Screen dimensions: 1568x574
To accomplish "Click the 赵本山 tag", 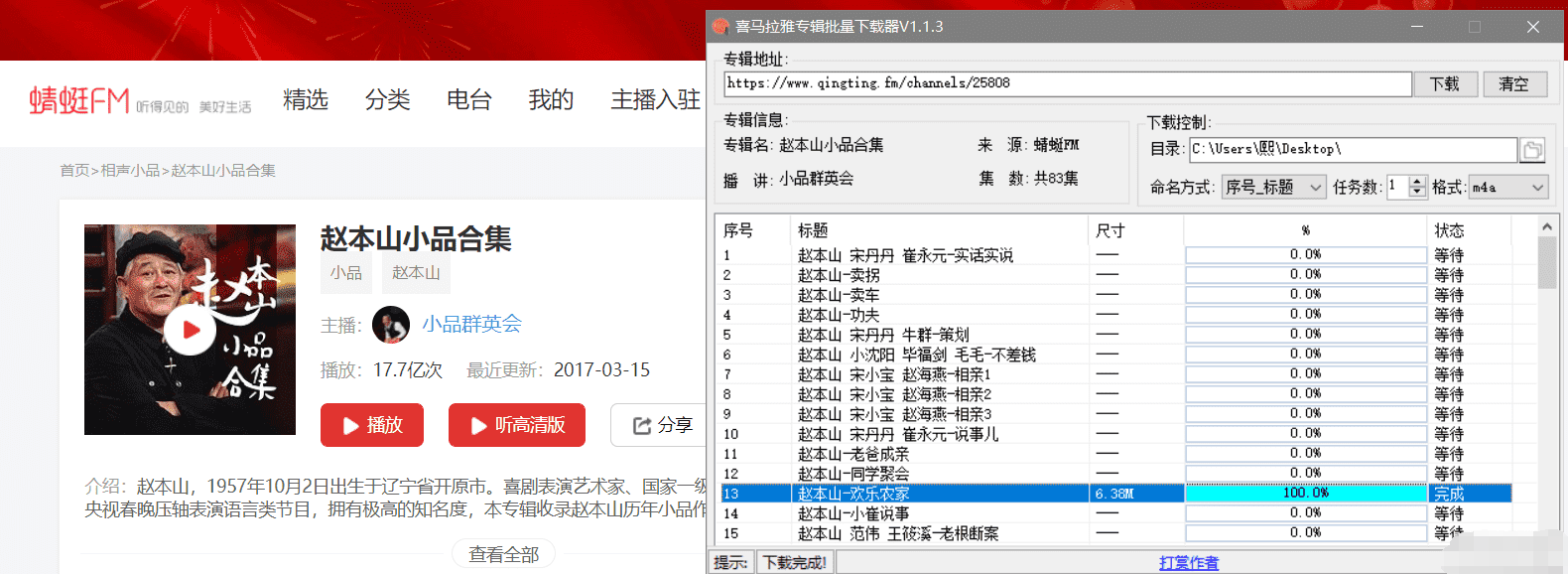I will click(416, 273).
